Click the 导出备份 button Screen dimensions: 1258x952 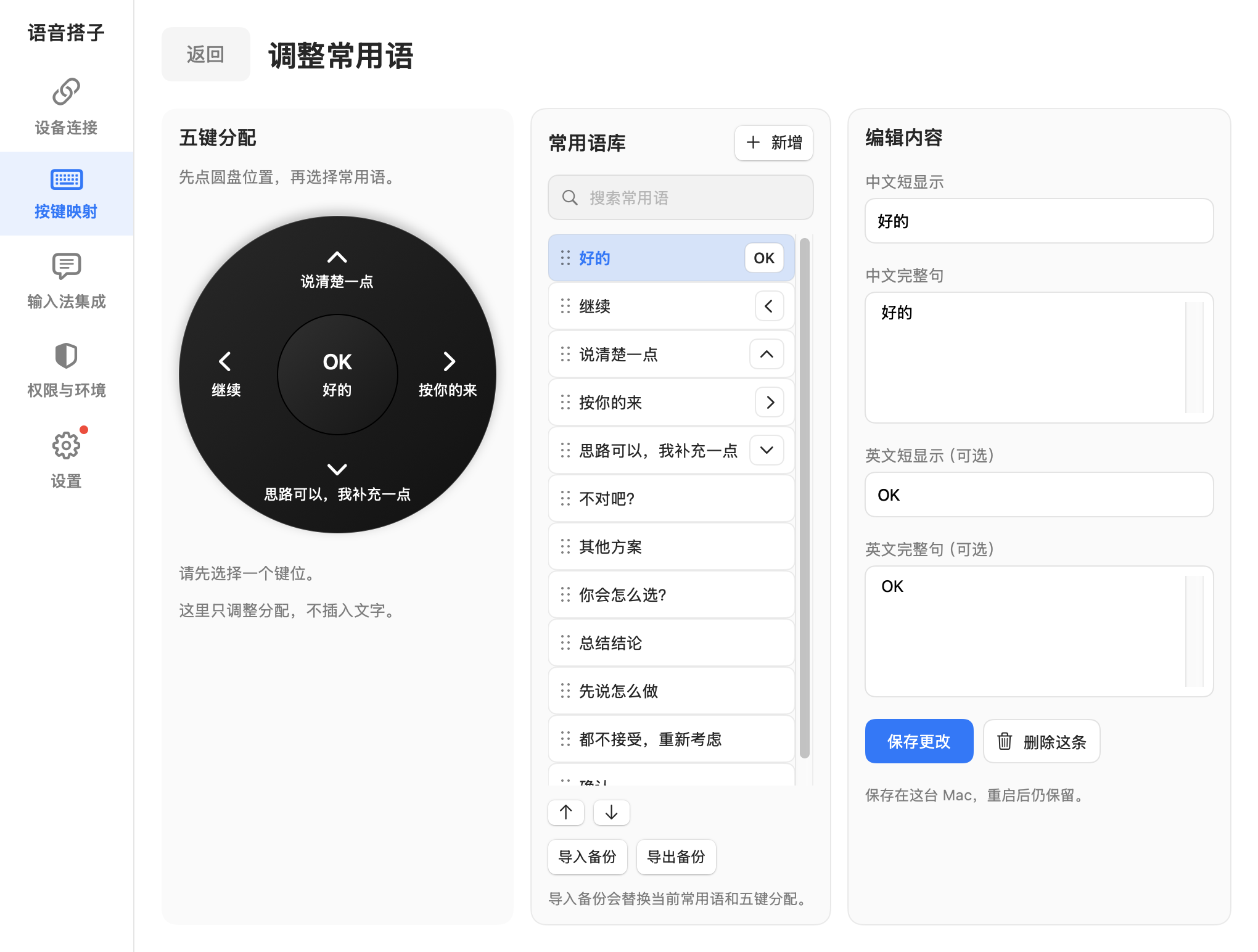pos(676,856)
